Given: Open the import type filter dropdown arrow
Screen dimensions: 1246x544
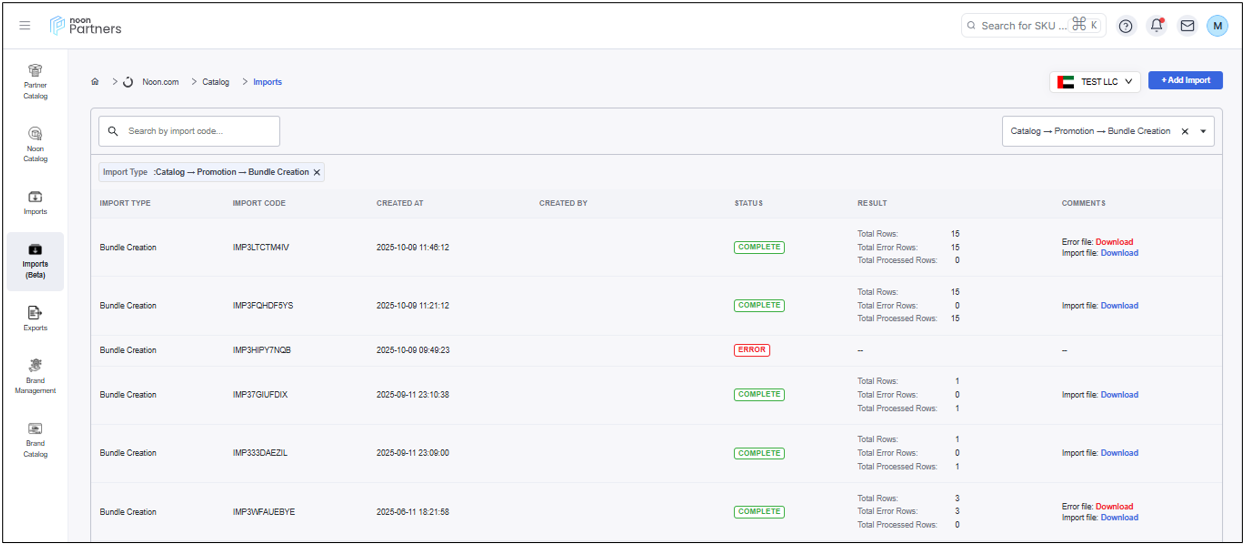Looking at the screenshot, I should (x=1203, y=131).
